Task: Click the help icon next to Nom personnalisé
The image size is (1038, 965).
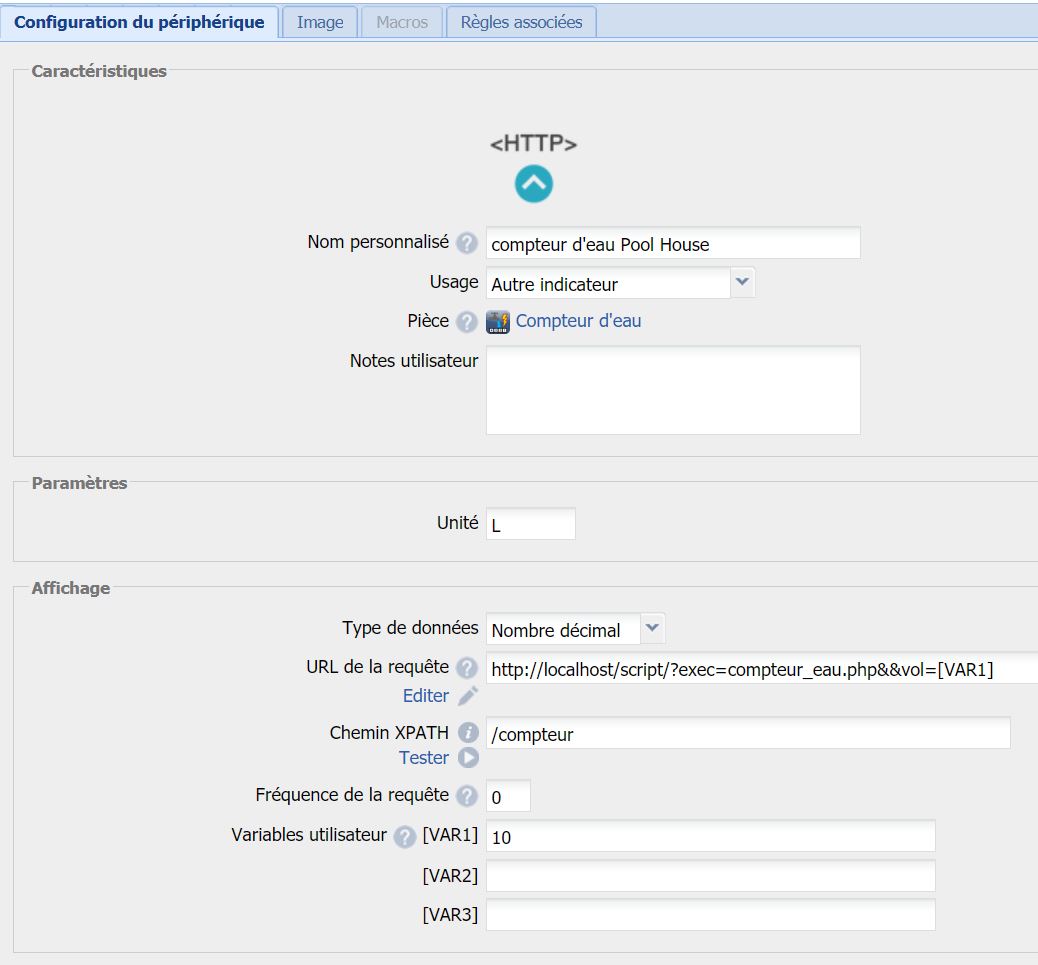Action: point(466,243)
